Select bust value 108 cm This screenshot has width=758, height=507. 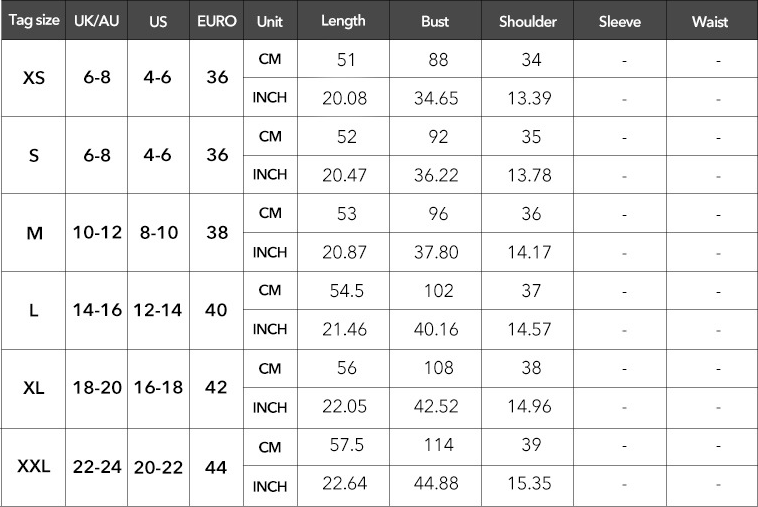[438, 368]
